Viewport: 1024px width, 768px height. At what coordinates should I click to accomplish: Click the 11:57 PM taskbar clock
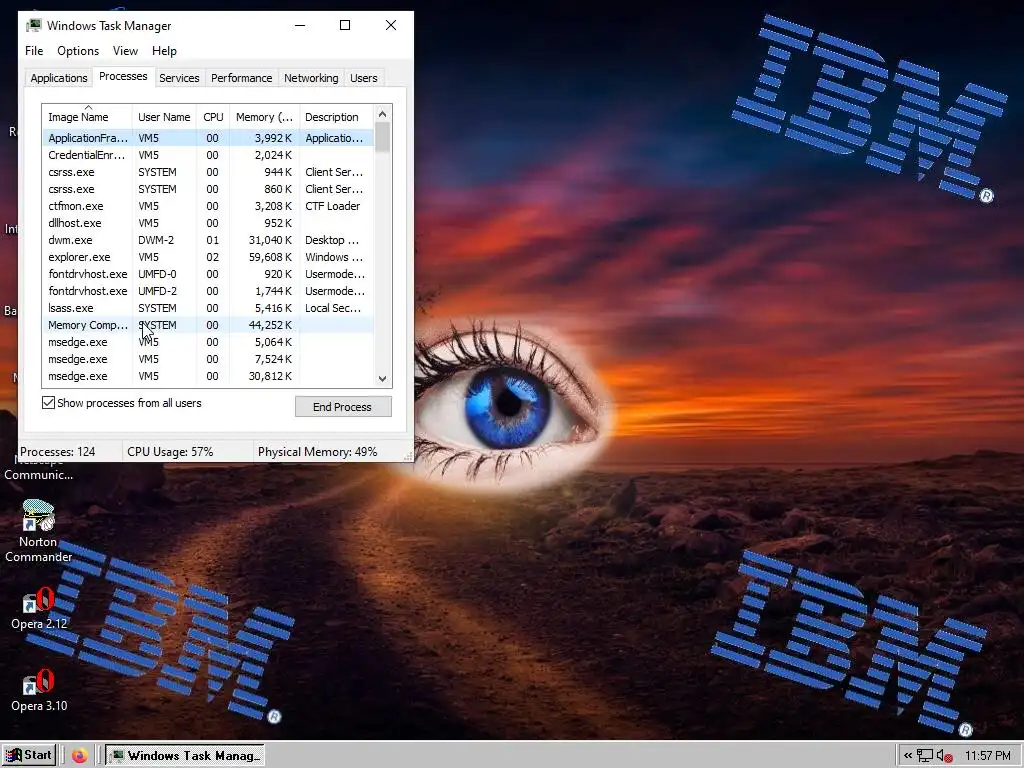pos(987,756)
